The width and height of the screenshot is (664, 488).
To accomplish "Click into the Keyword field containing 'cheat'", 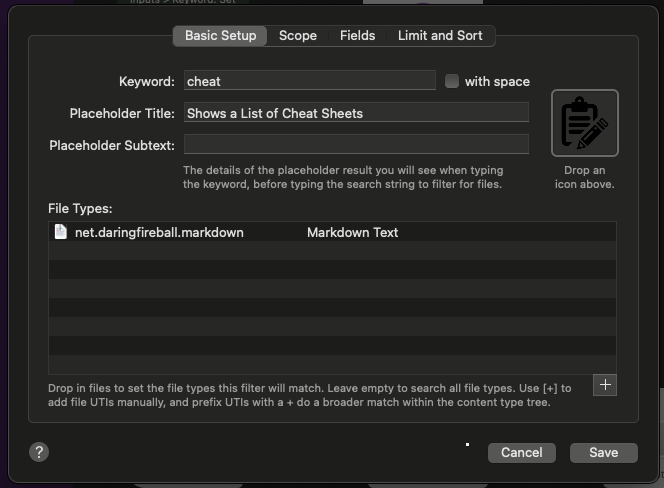I will 309,81.
